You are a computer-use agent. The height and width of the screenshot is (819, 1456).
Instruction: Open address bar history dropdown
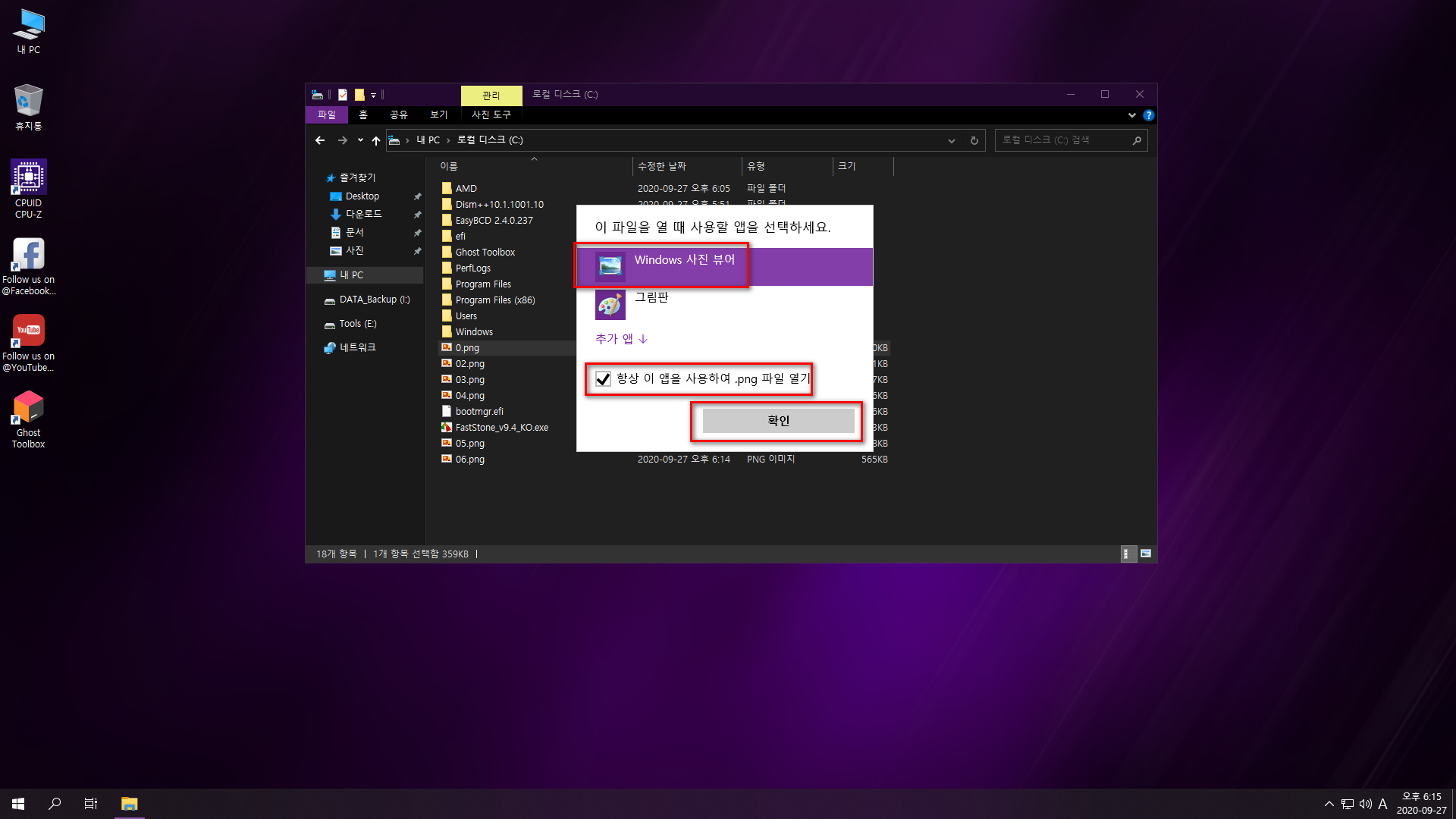[x=952, y=140]
